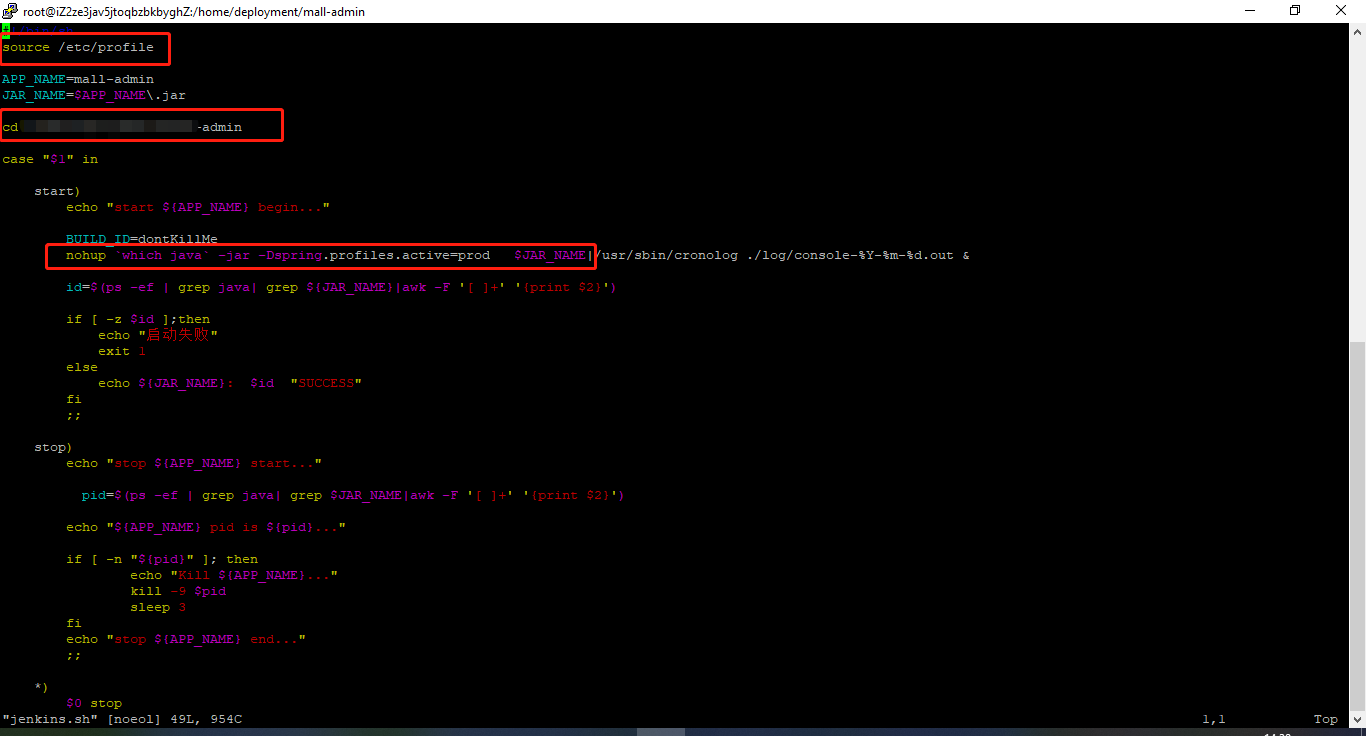Click the 'BUILD_ID=dontKillMe' line
The width and height of the screenshot is (1366, 736).
coord(142,239)
